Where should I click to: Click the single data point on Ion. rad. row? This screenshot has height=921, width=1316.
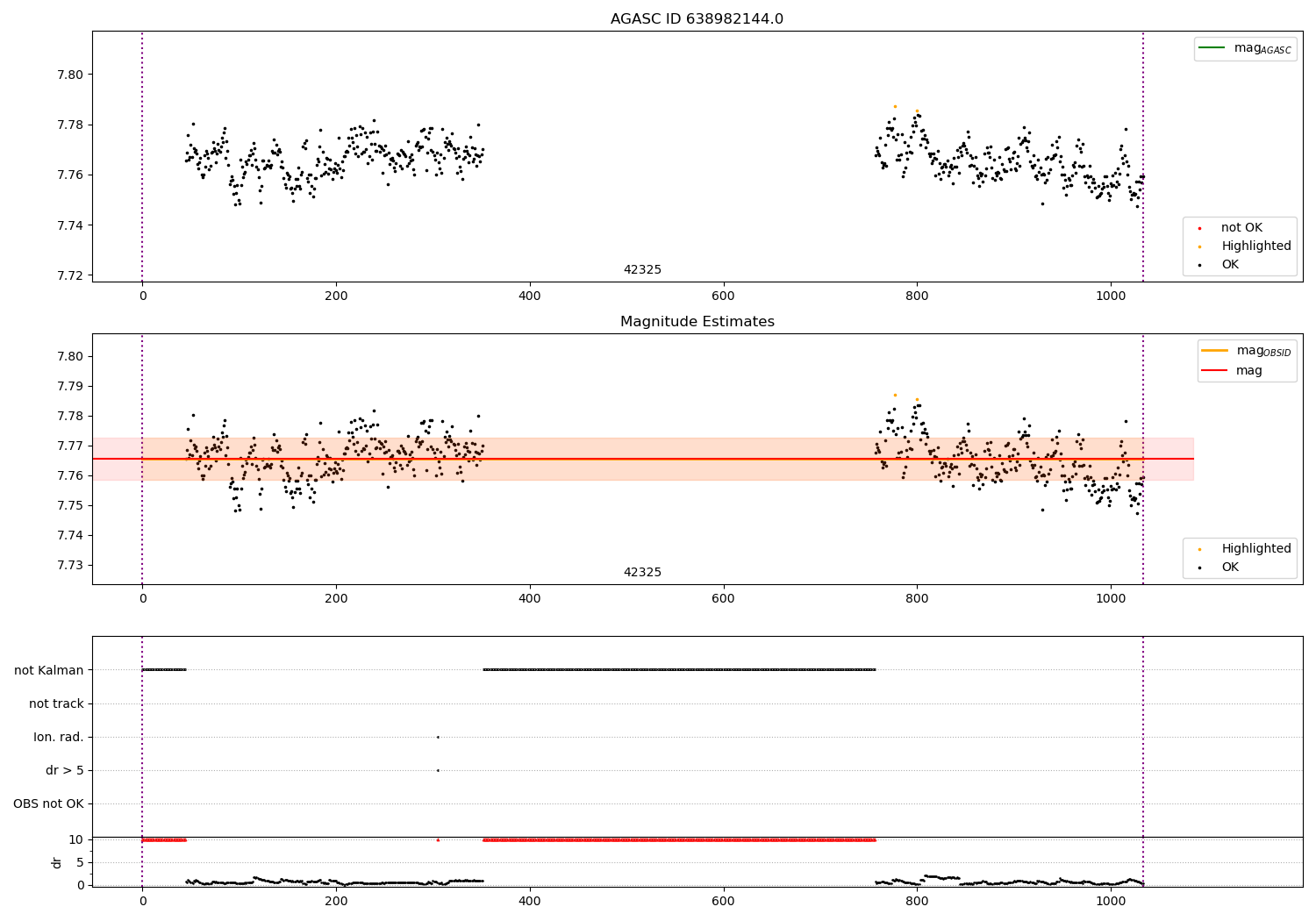[x=438, y=737]
